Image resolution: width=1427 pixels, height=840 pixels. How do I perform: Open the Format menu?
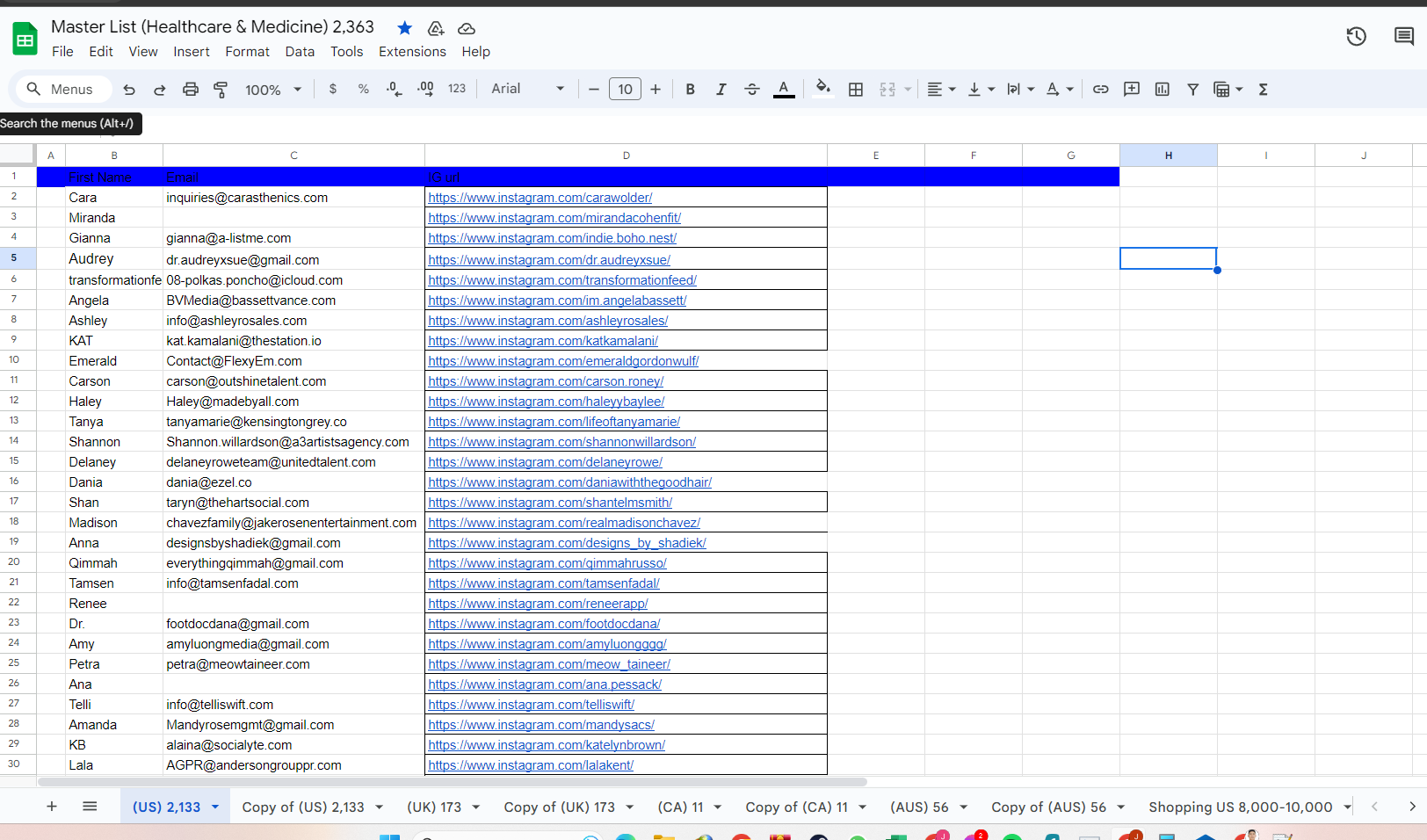click(248, 52)
